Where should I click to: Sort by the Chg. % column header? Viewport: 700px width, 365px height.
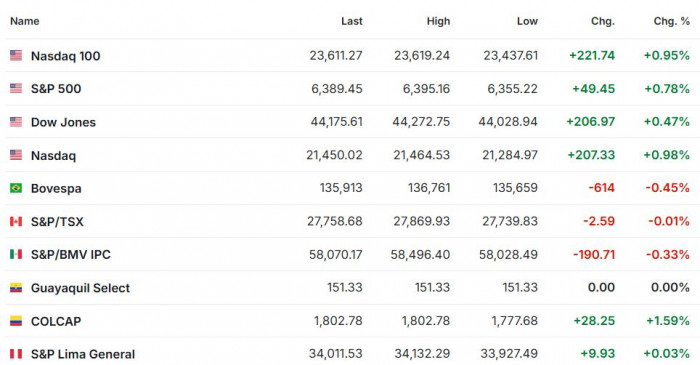tap(672, 21)
